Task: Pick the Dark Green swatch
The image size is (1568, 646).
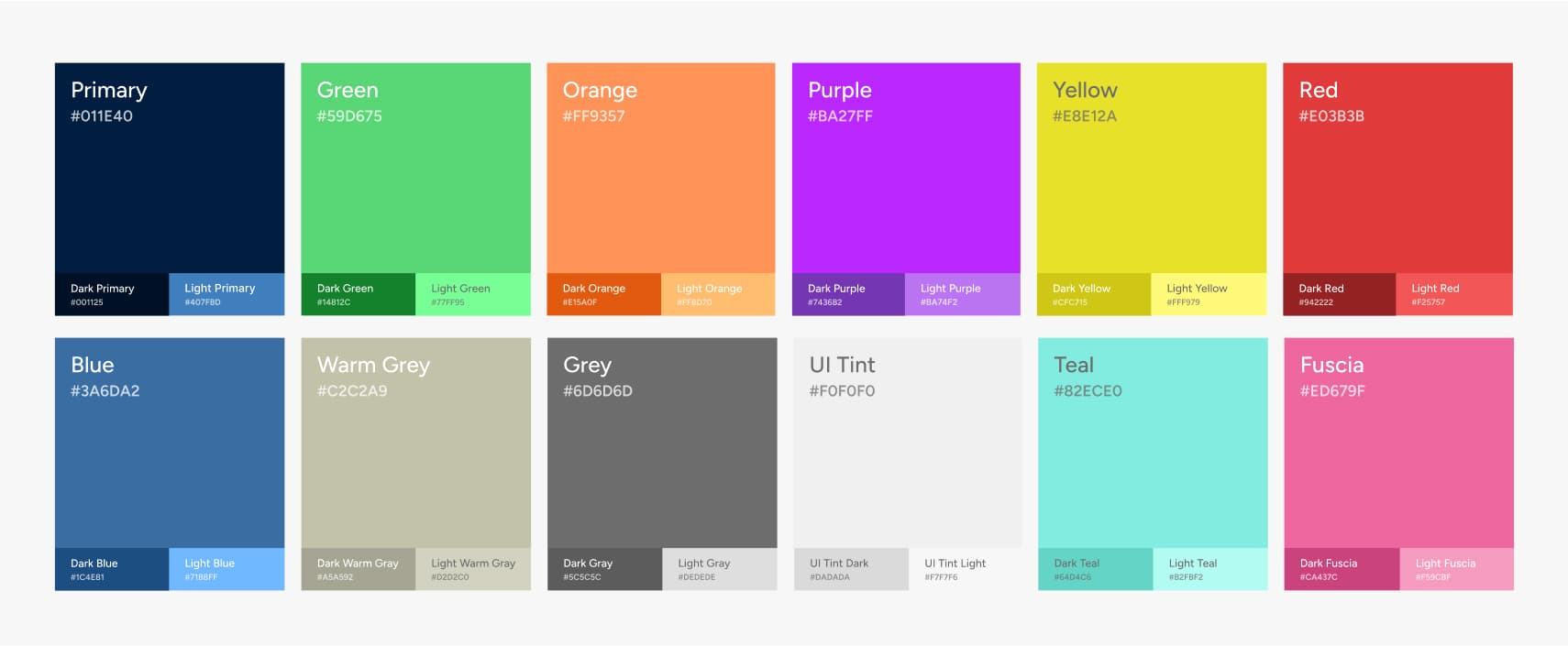Action: [x=358, y=294]
